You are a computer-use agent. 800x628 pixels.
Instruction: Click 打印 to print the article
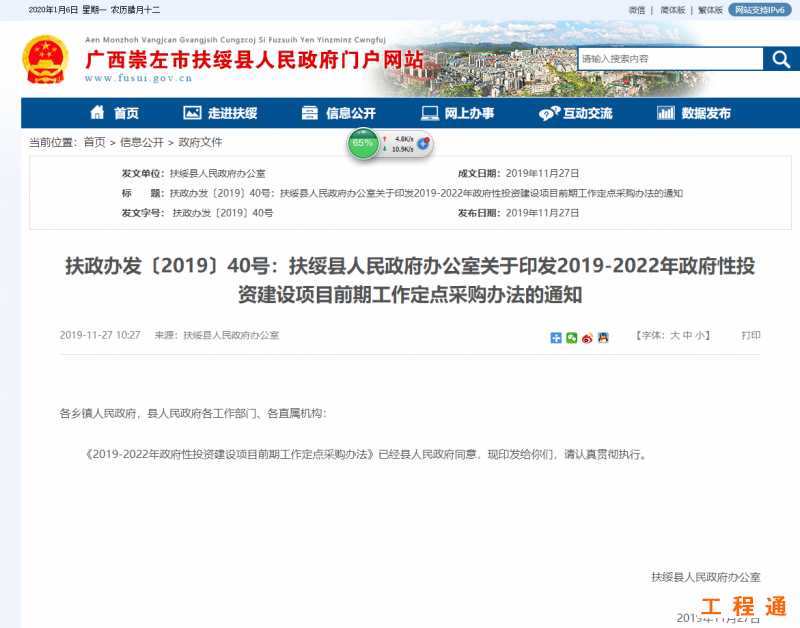pyautogui.click(x=750, y=336)
